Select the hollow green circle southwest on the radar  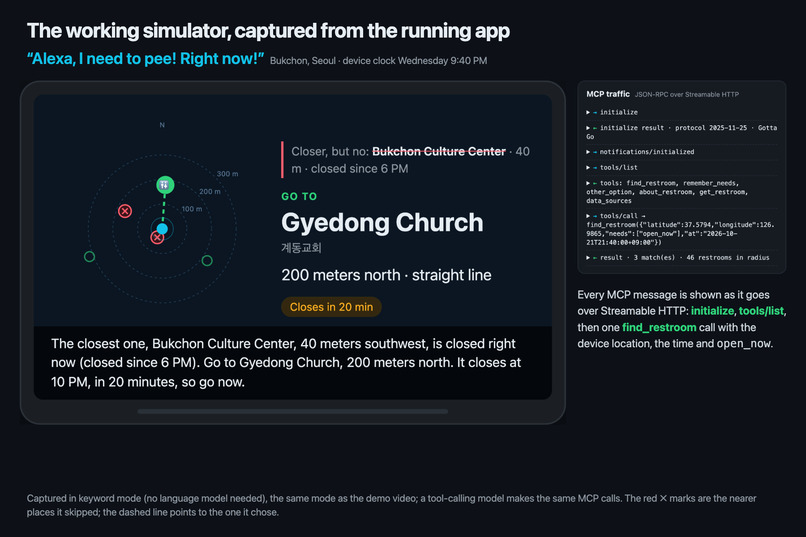coord(89,256)
